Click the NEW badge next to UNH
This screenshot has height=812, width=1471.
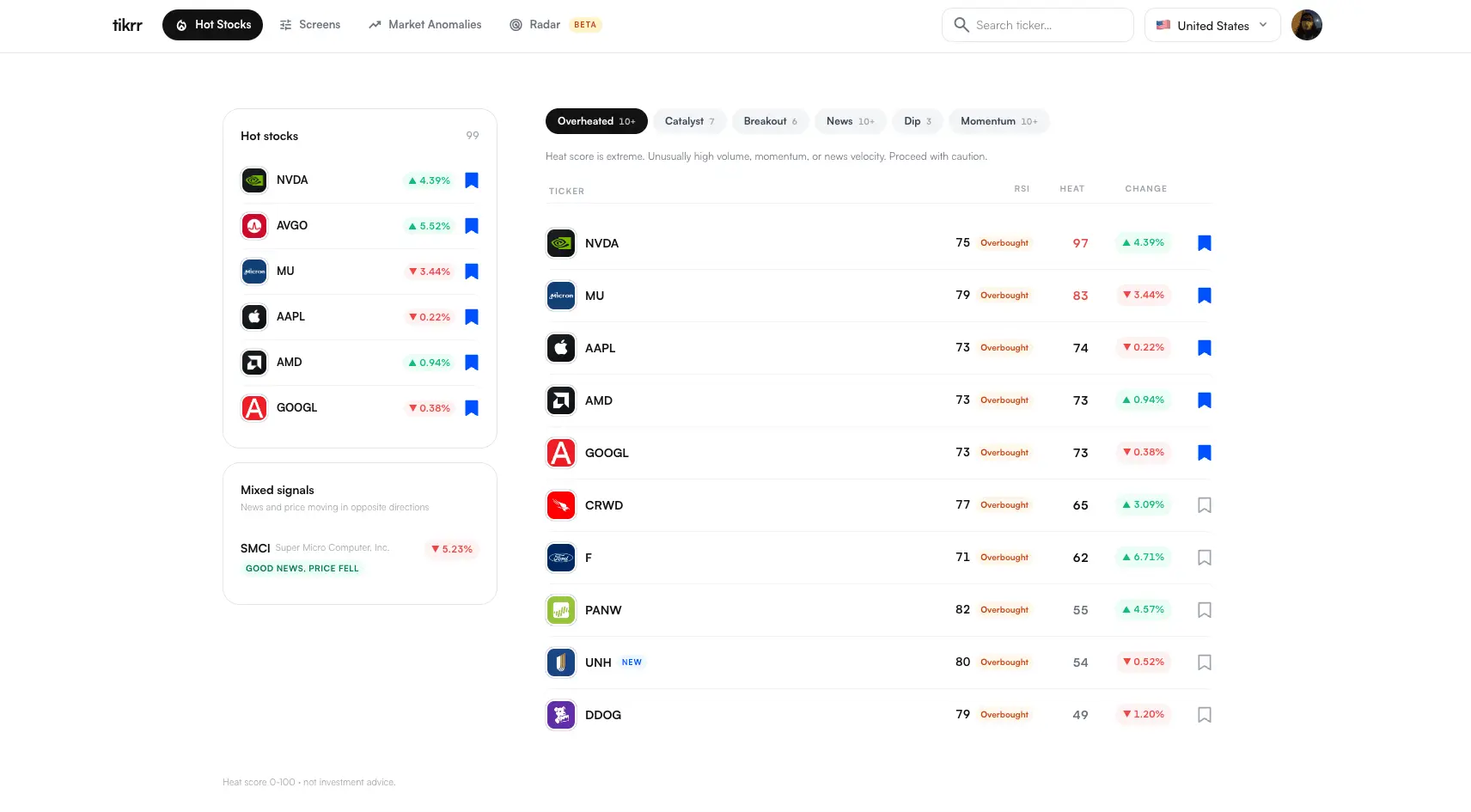(x=632, y=662)
